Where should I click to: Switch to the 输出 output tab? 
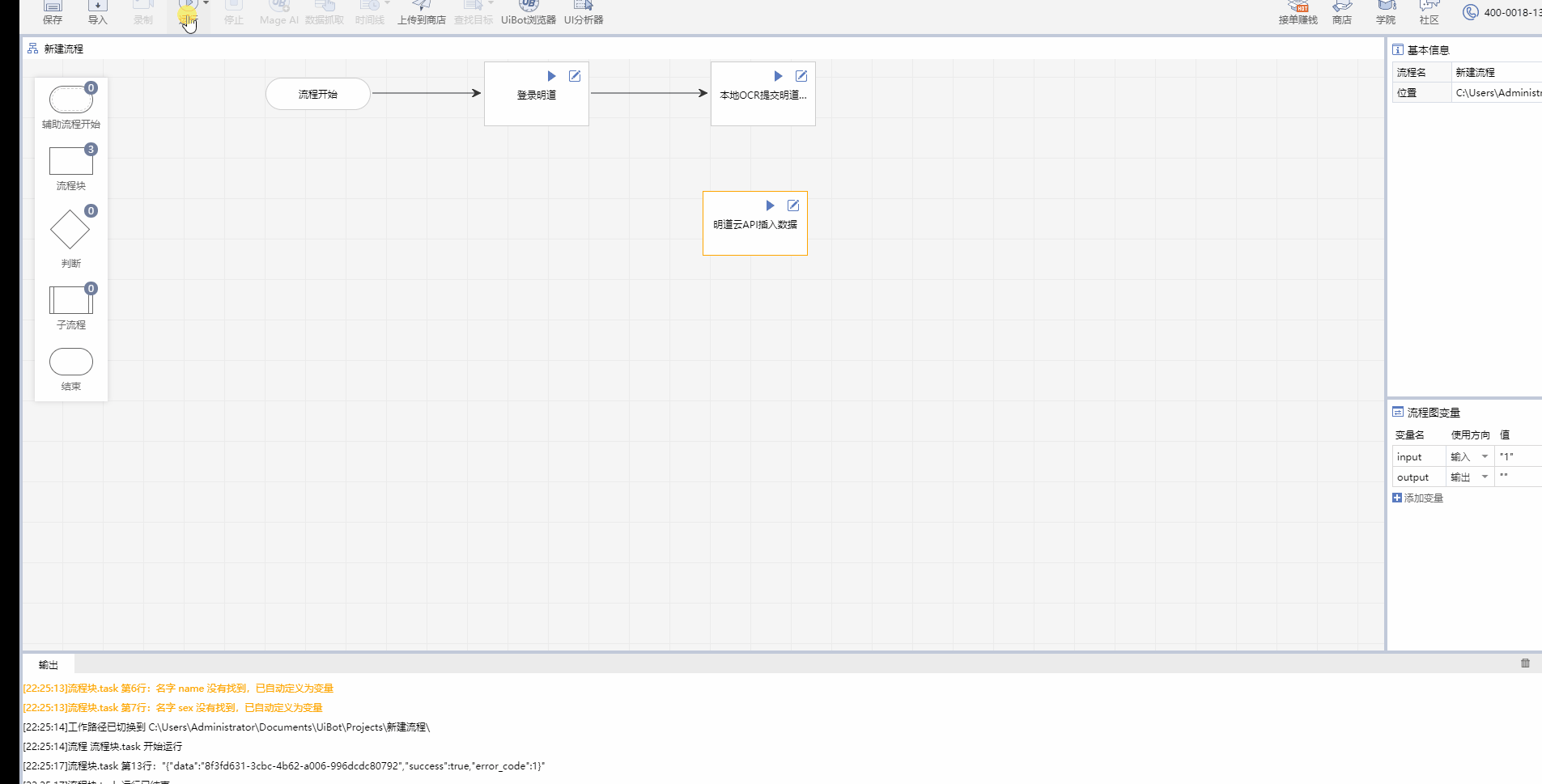[x=49, y=664]
